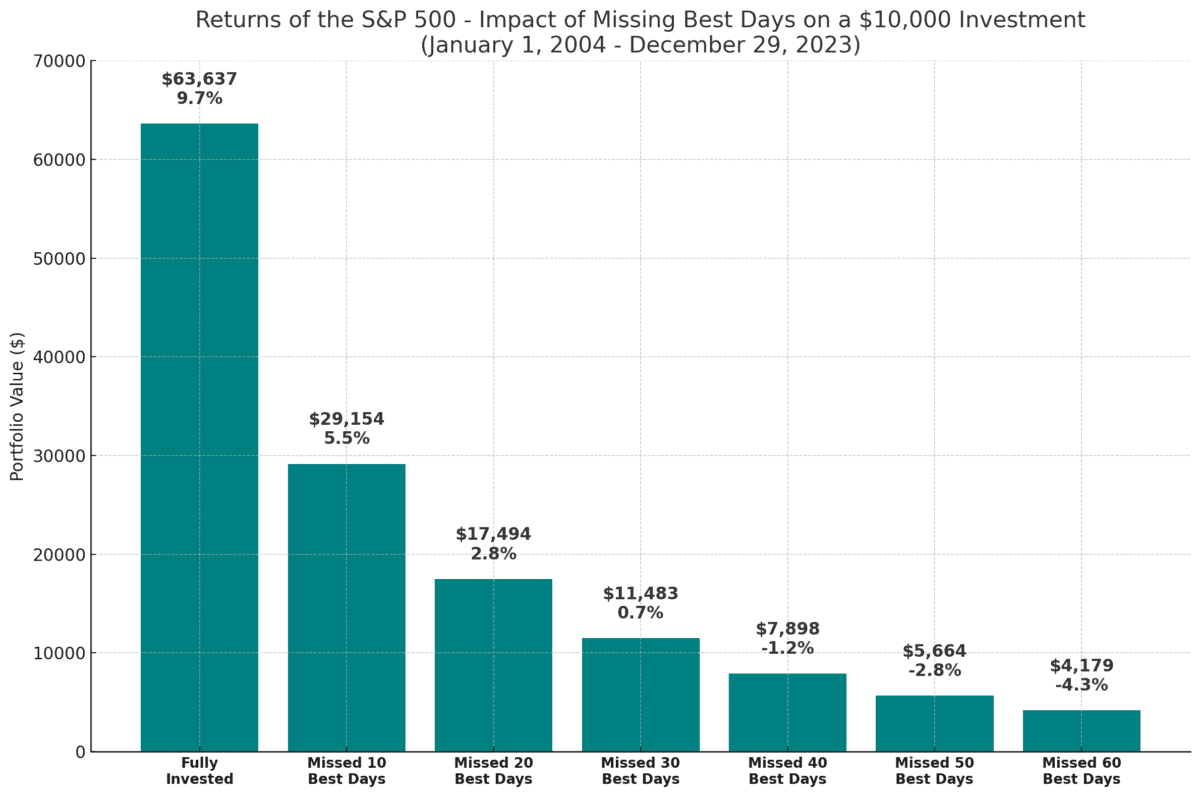The height and width of the screenshot is (797, 1200).
Task: Select the Missed 30 Best Days bar
Action: (x=640, y=694)
